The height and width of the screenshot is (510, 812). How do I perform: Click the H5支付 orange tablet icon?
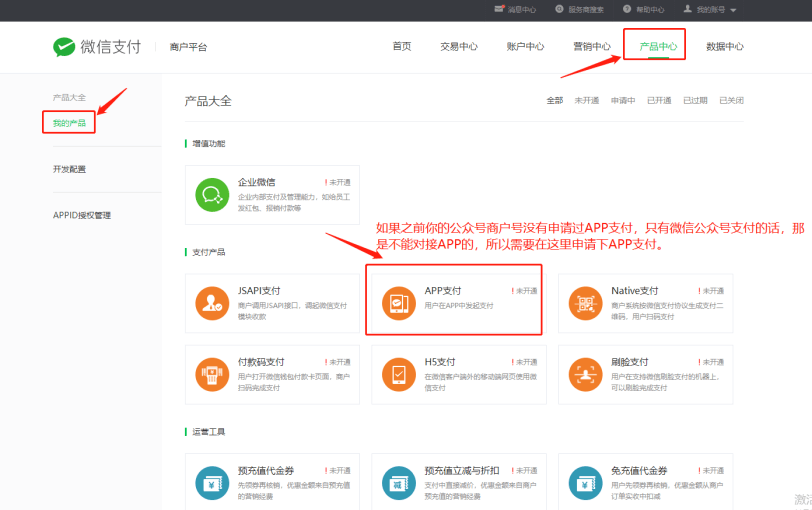pyautogui.click(x=399, y=374)
